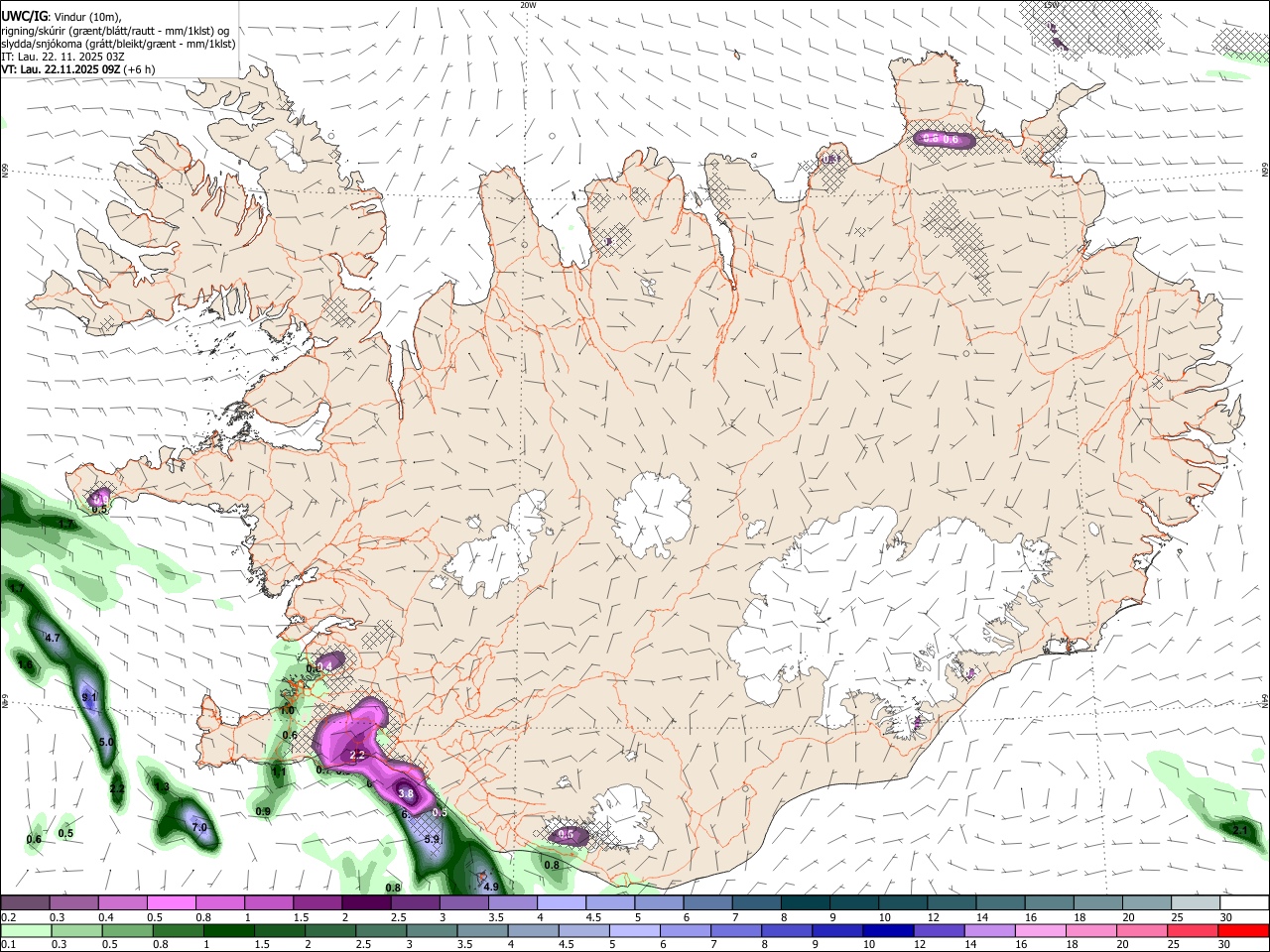Click the 1.3 value in green rain cell
Viewport: 1270px width, 952px height.
(x=162, y=787)
